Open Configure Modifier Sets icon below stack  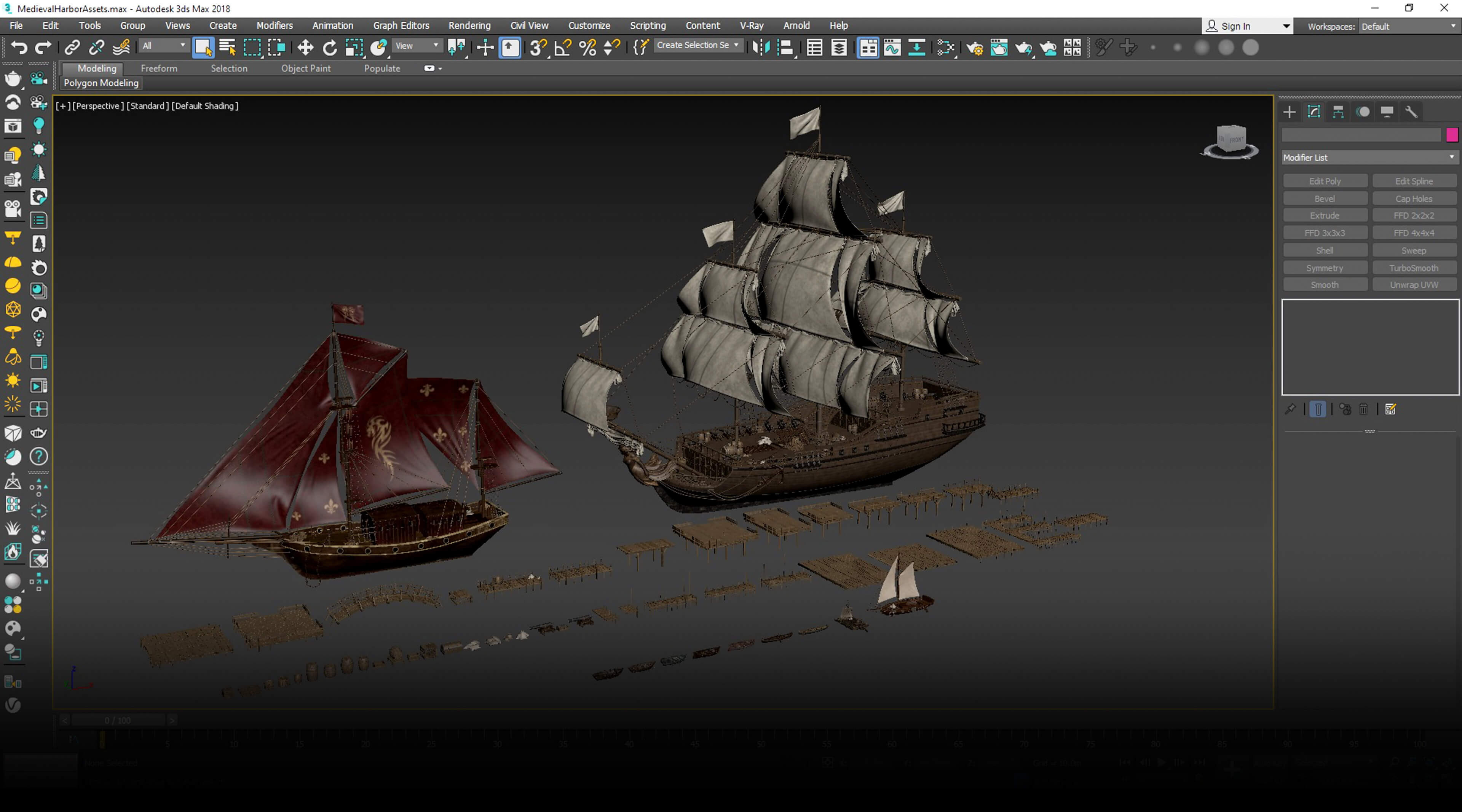click(x=1390, y=409)
